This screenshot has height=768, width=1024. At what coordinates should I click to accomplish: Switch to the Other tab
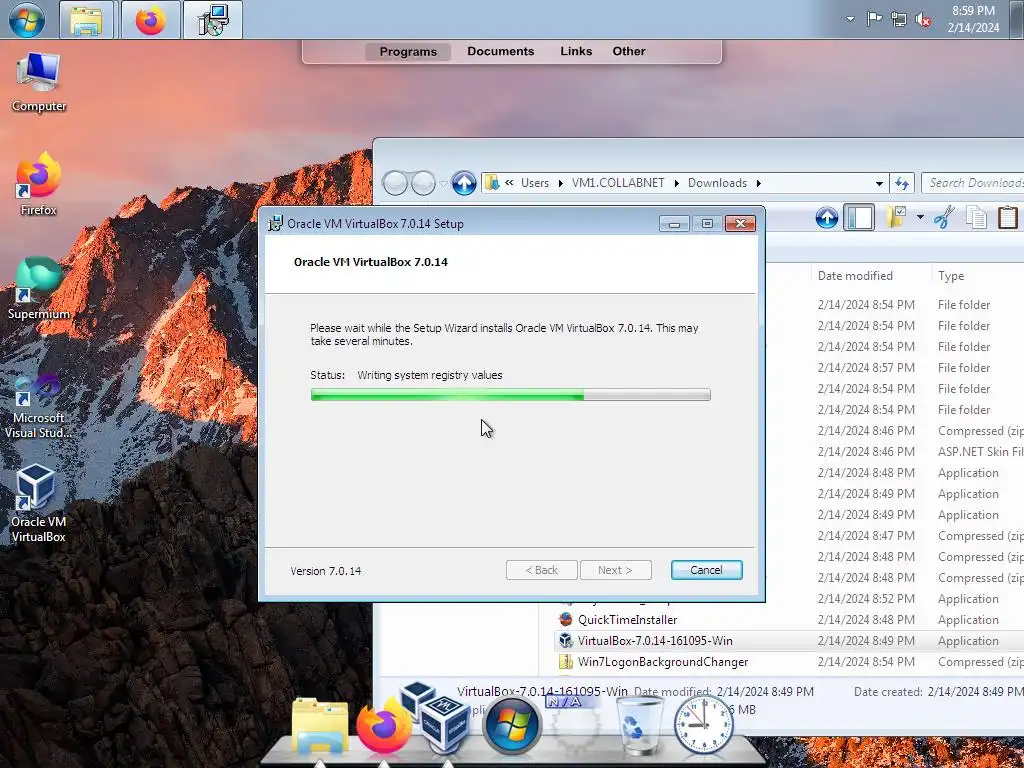click(x=629, y=51)
